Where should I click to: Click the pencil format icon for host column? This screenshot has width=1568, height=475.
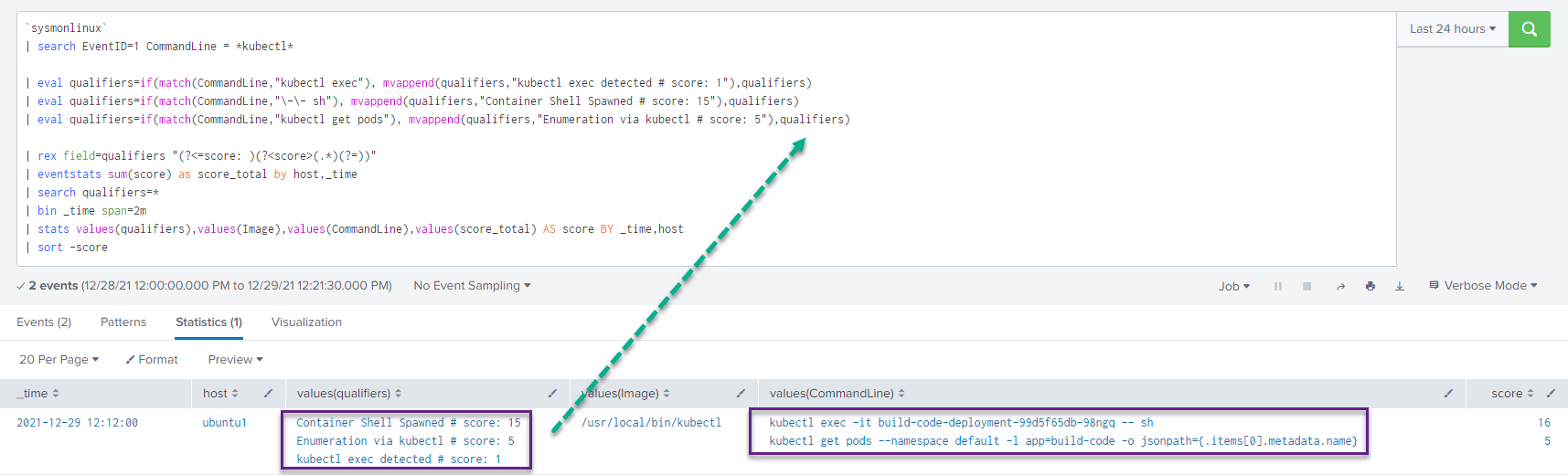point(268,394)
